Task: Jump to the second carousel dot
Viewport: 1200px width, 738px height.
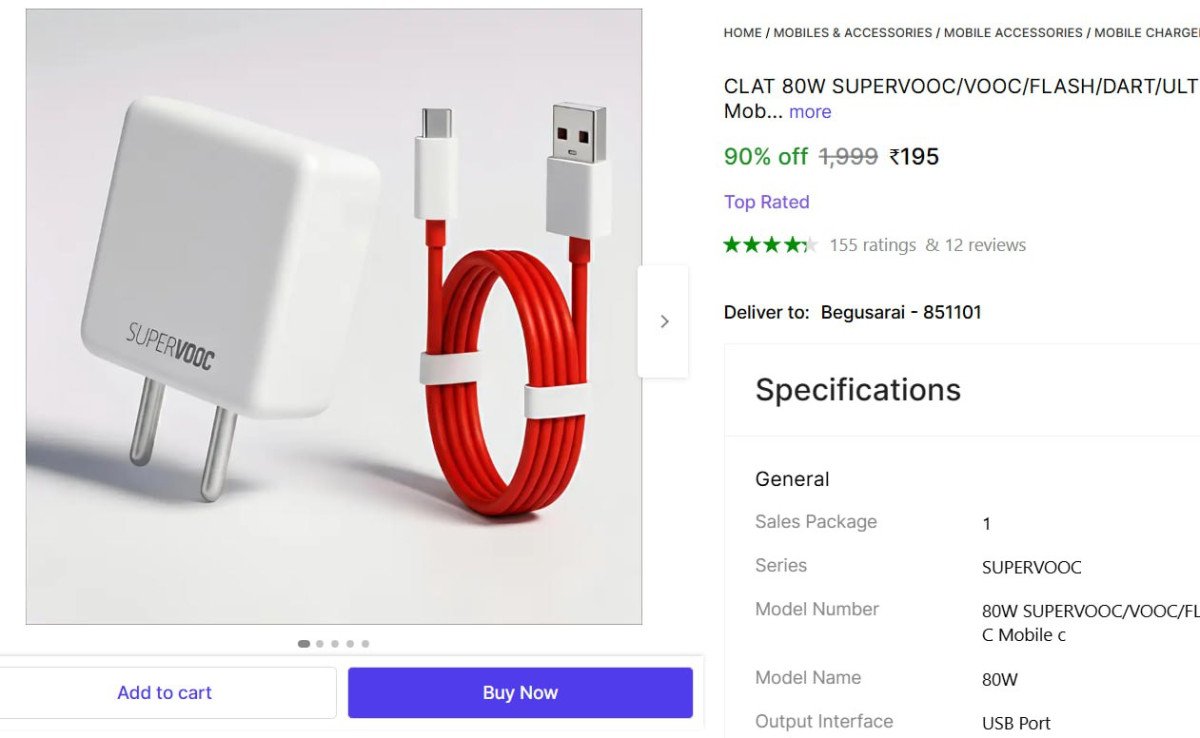Action: pos(320,644)
